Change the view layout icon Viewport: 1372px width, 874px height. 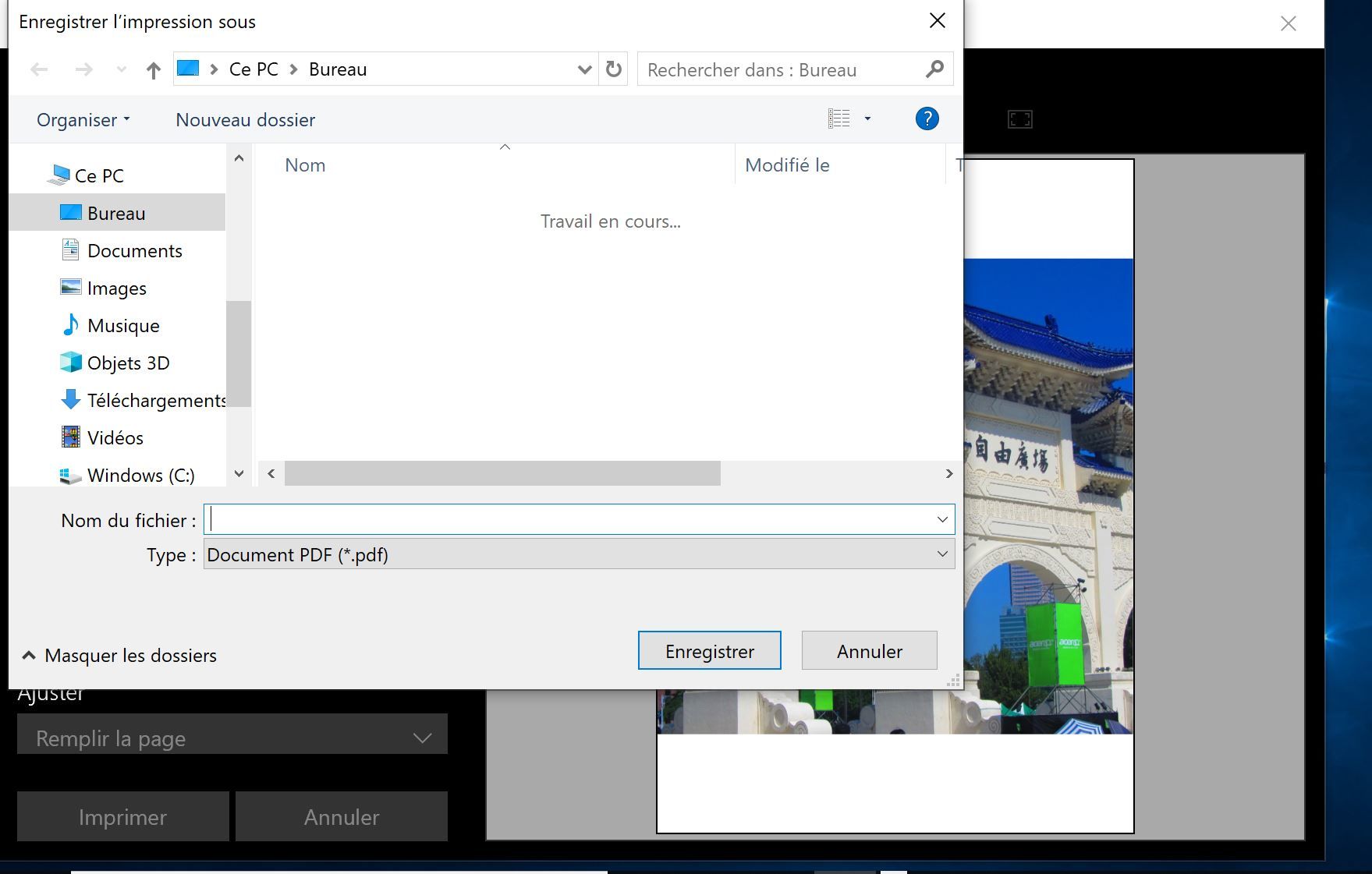pyautogui.click(x=839, y=119)
